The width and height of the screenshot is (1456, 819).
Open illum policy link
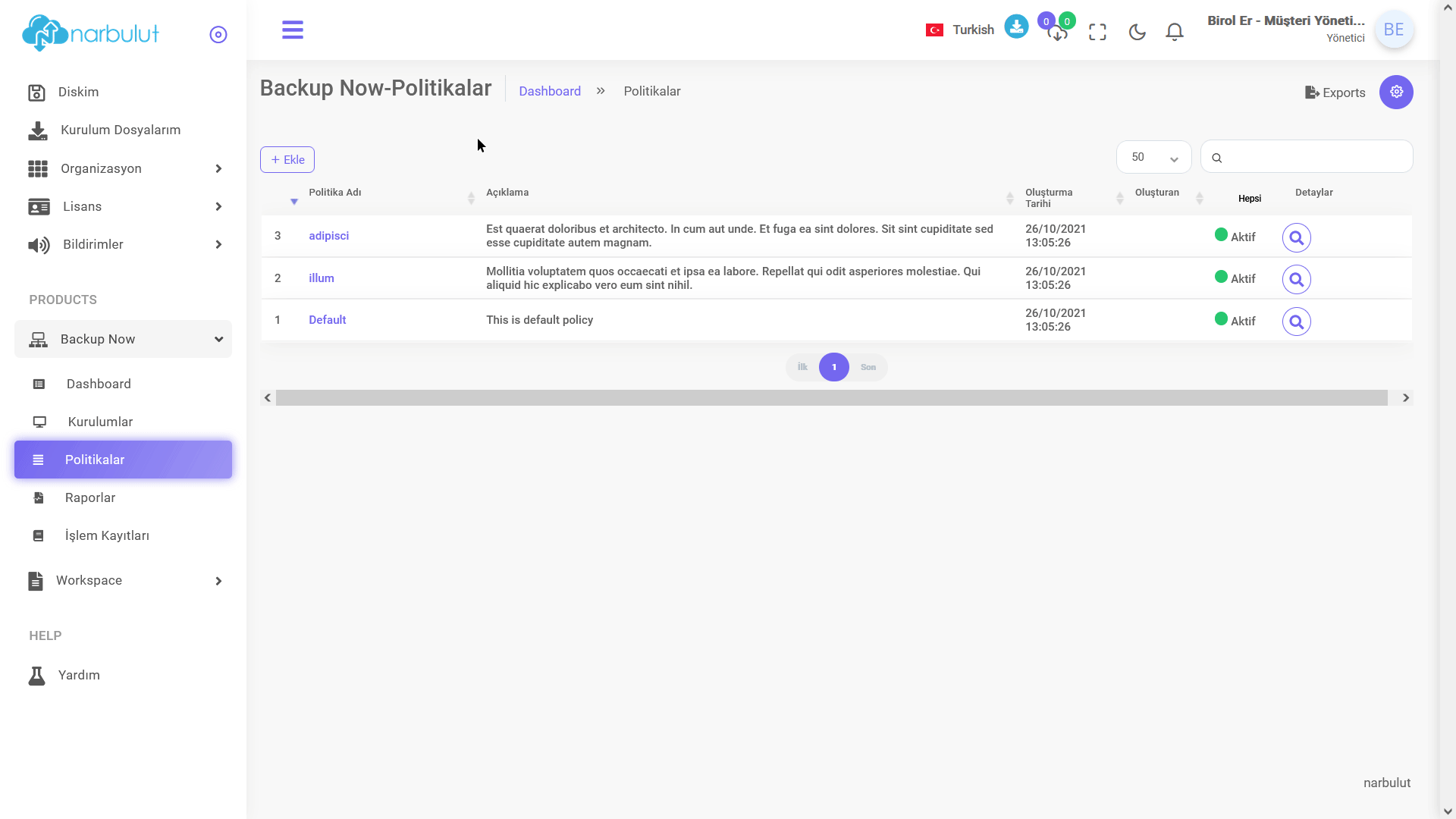pos(321,278)
